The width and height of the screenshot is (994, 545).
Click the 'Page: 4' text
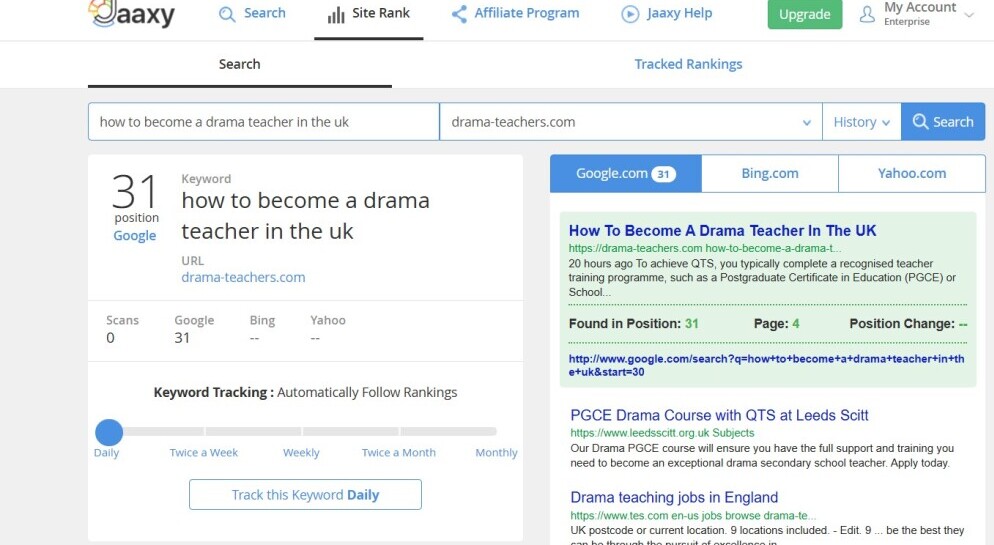[777, 324]
